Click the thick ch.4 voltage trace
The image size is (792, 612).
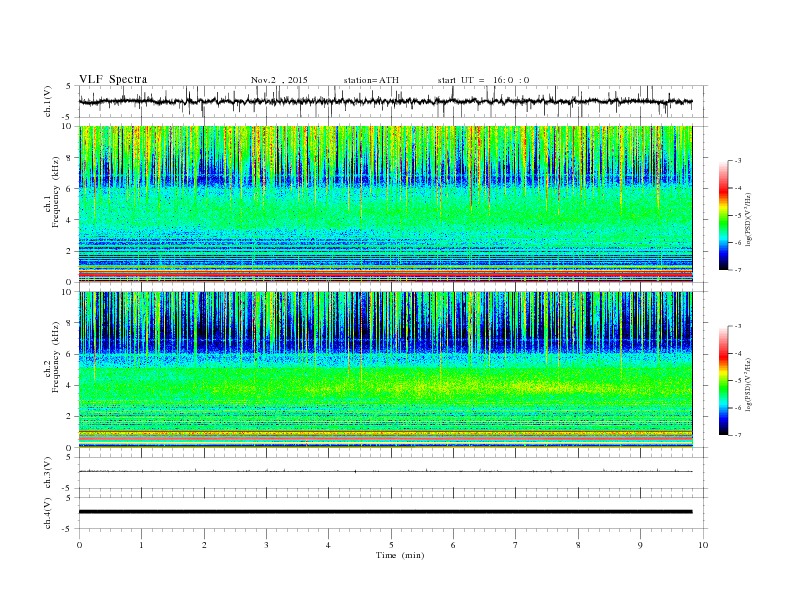click(385, 512)
